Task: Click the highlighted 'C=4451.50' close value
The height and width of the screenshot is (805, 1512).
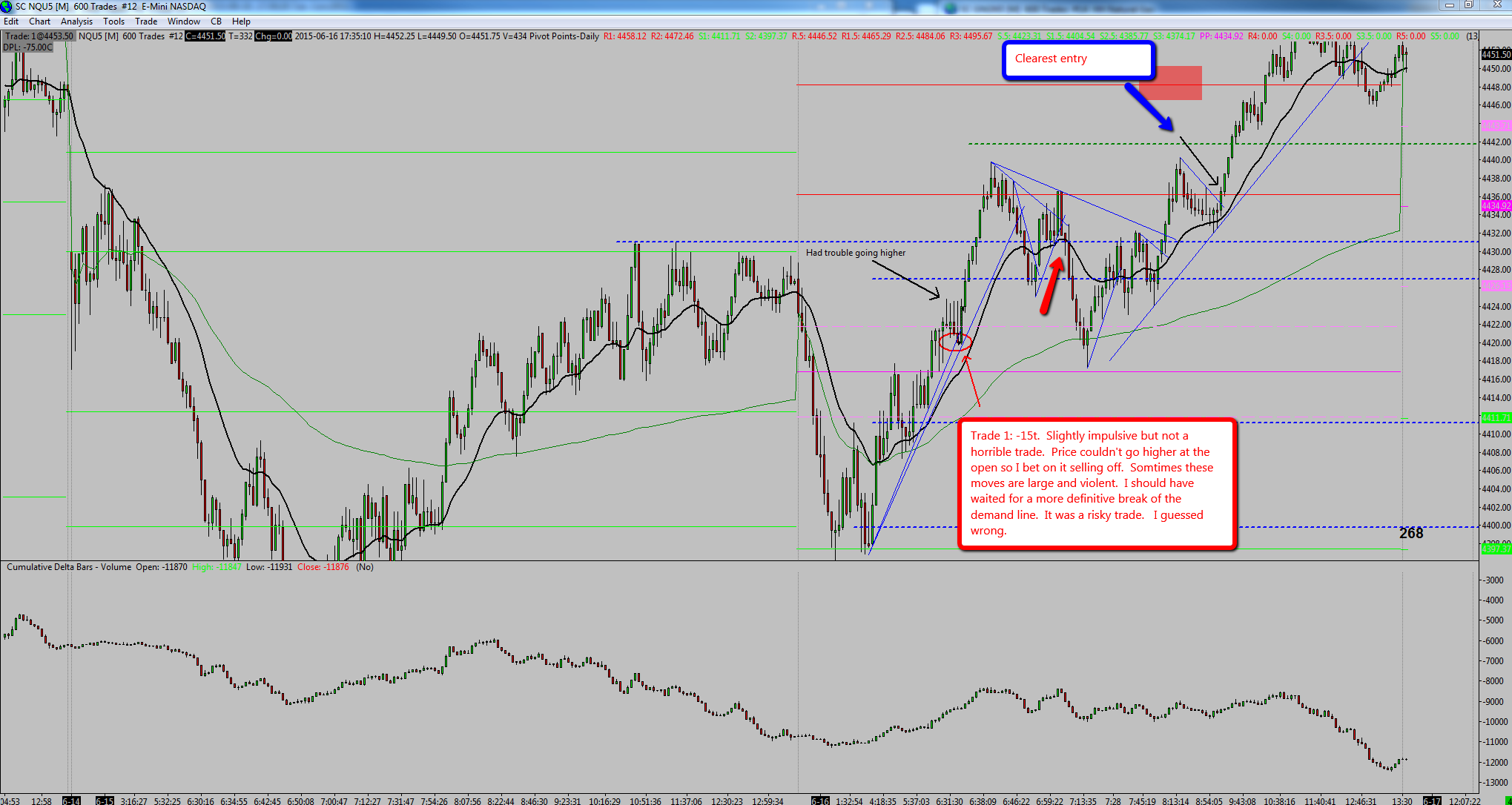Action: click(x=205, y=36)
